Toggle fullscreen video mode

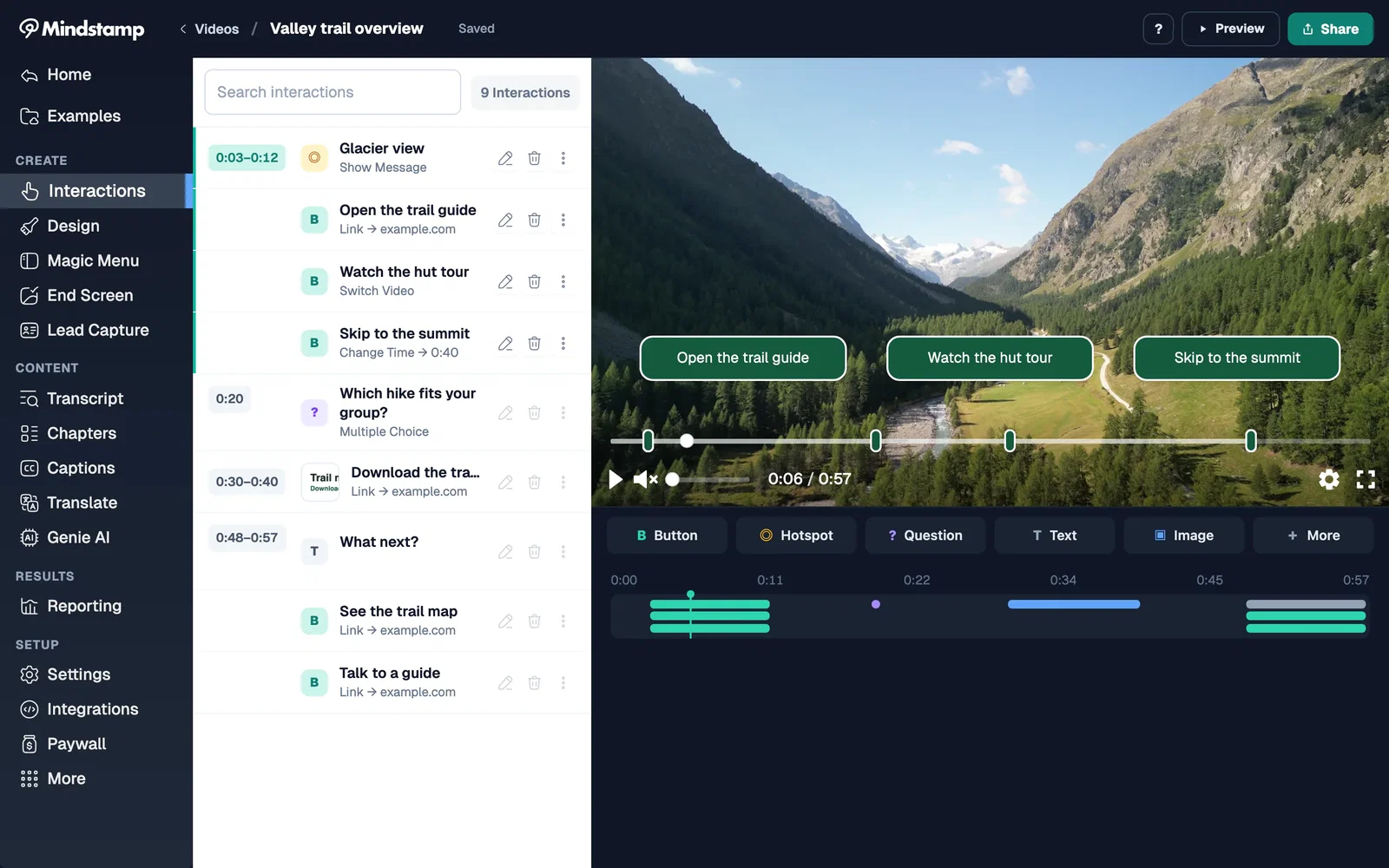click(x=1366, y=479)
